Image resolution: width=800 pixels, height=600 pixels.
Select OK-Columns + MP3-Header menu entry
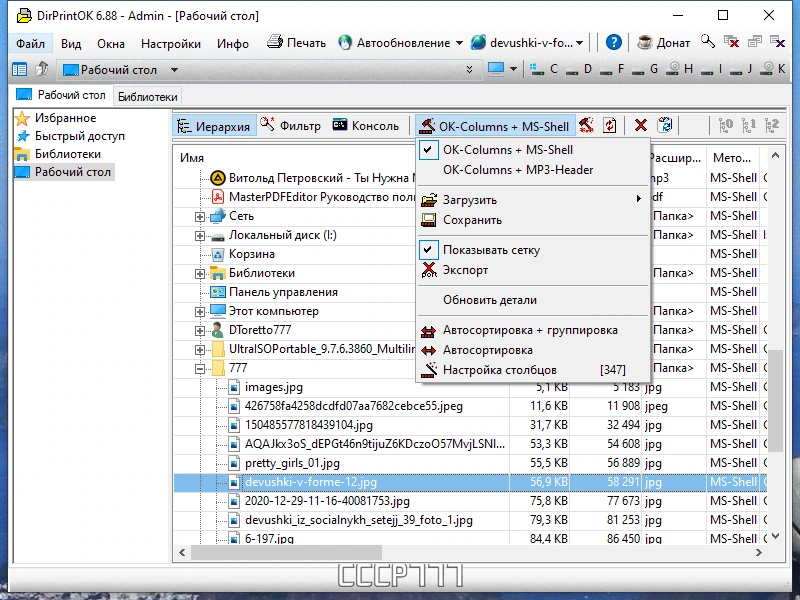tap(533, 170)
